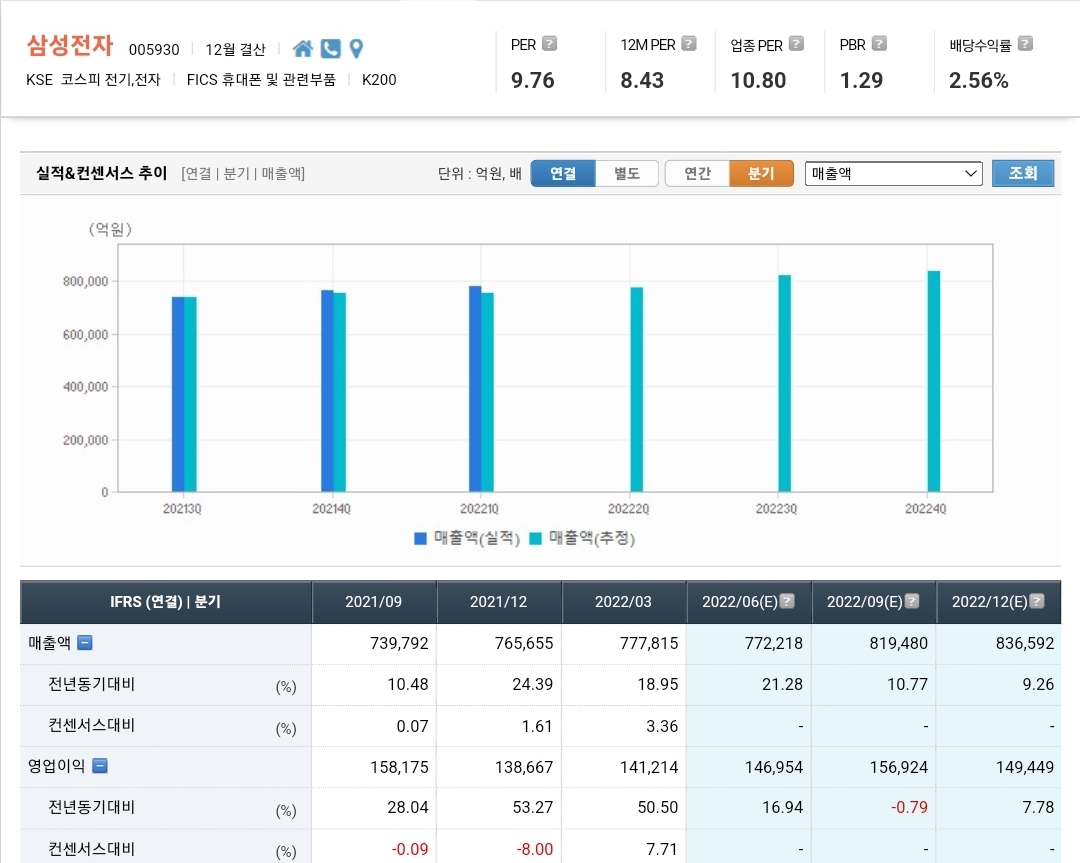1080x863 pixels.
Task: Click the 2022Q4 estimate bar in chart
Action: coord(934,381)
